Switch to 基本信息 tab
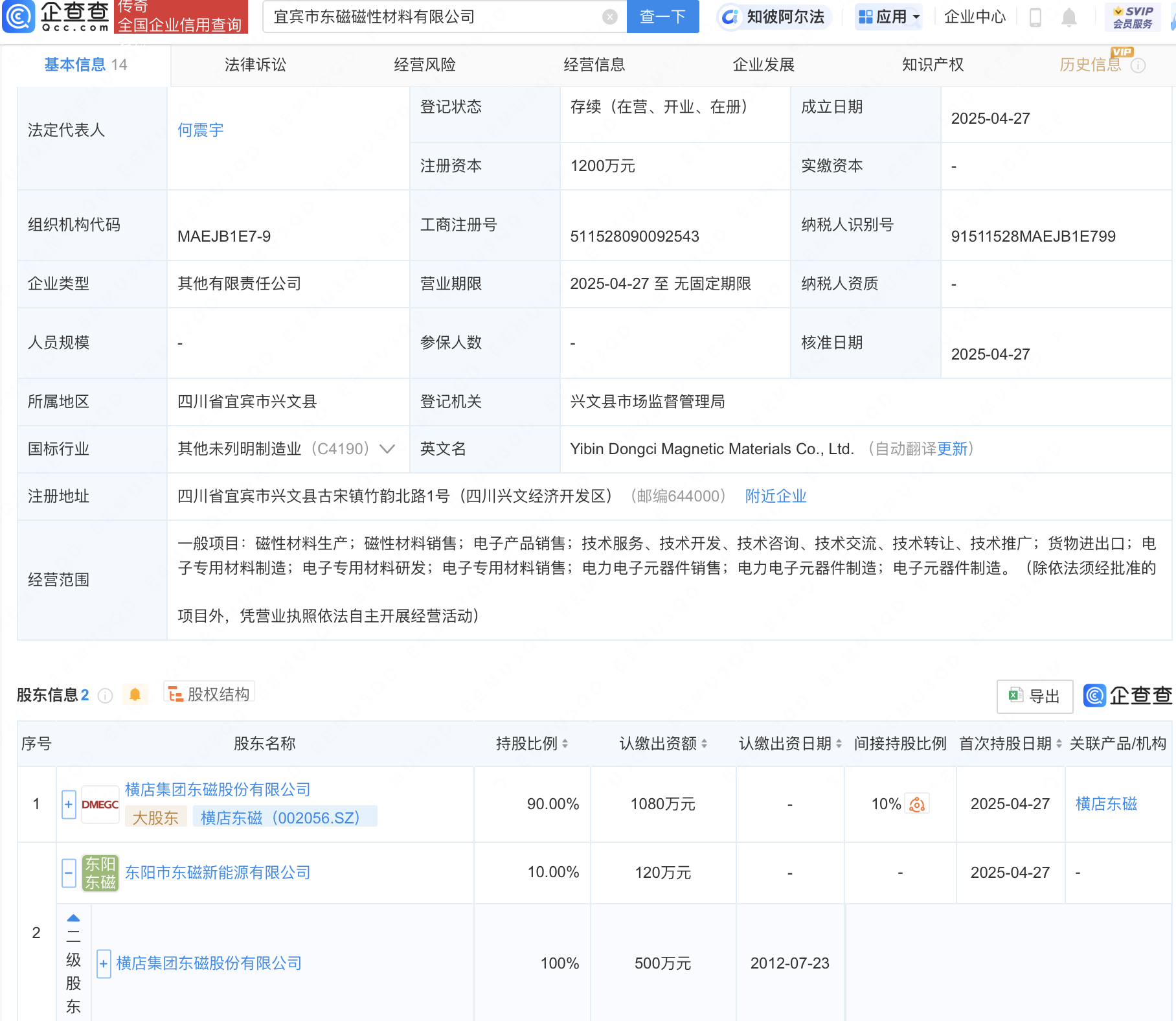The width and height of the screenshot is (1176, 1021). pyautogui.click(x=85, y=65)
